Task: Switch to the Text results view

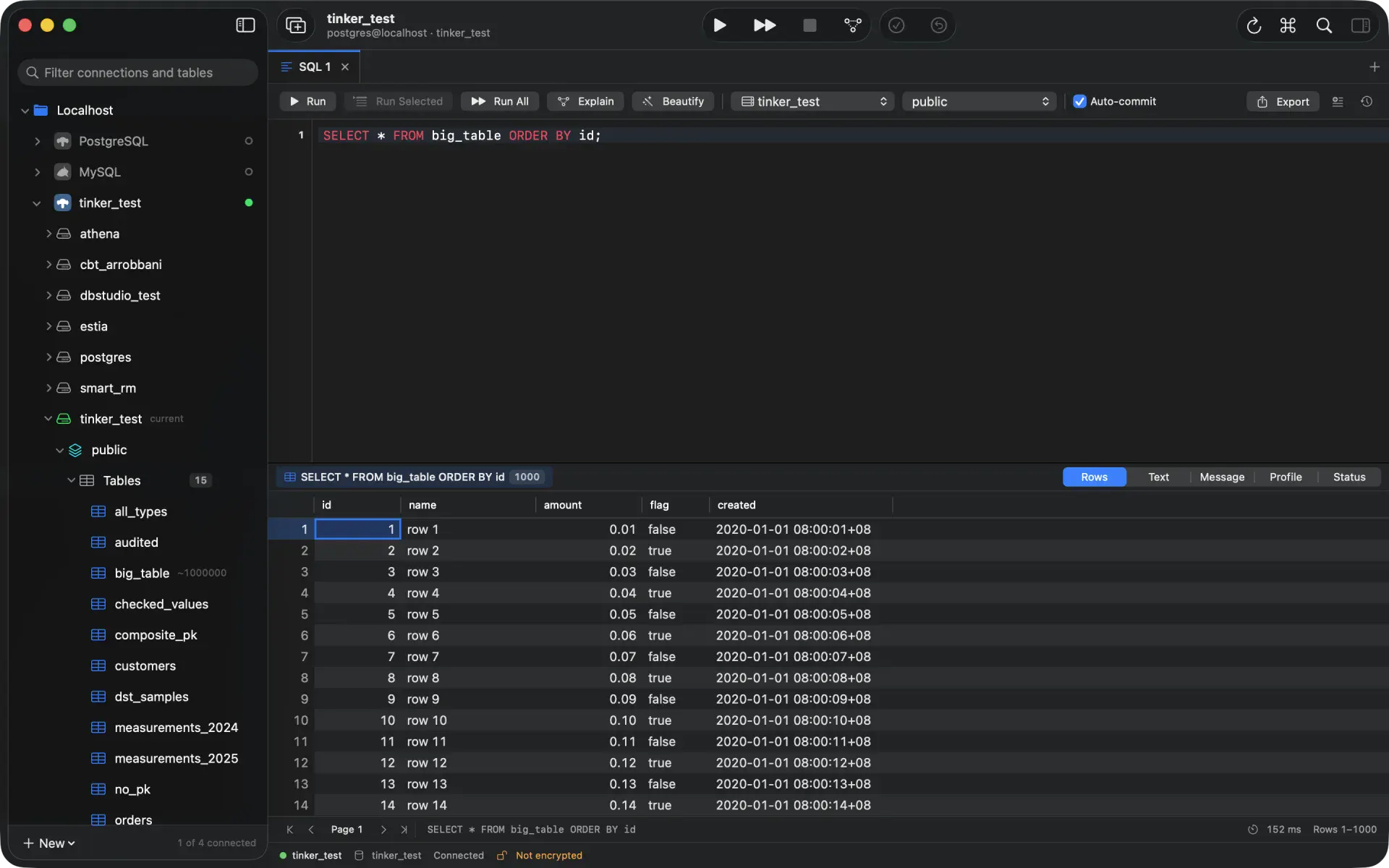Action: [1158, 477]
